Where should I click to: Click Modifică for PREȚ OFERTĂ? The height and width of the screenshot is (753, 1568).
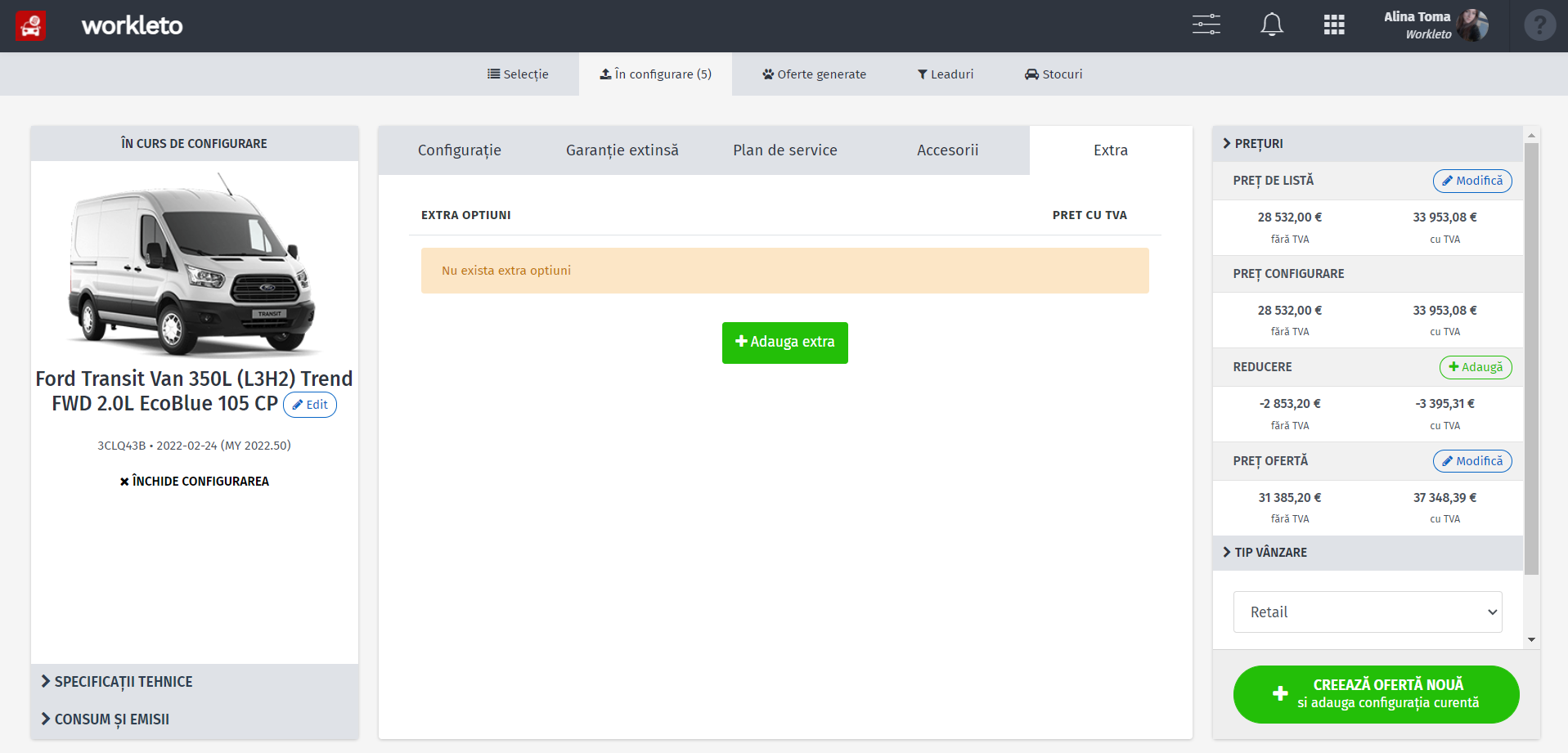[1472, 461]
